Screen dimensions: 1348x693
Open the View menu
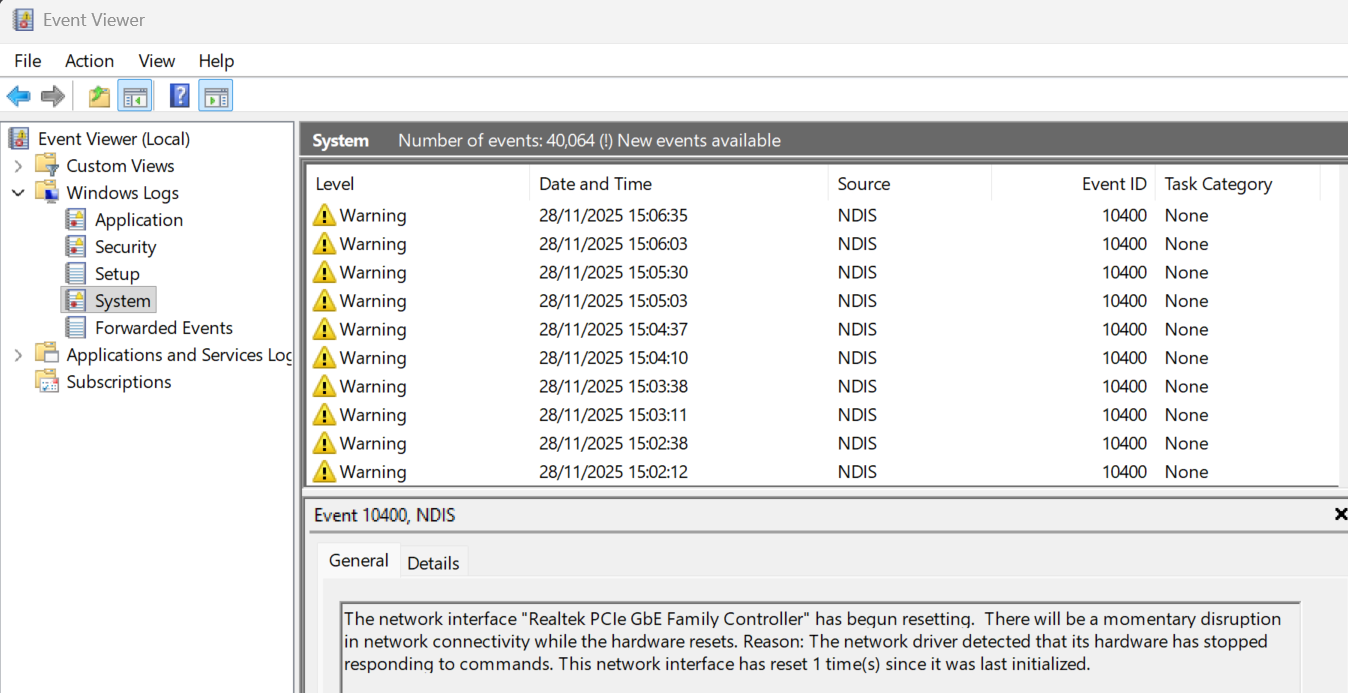click(x=157, y=61)
